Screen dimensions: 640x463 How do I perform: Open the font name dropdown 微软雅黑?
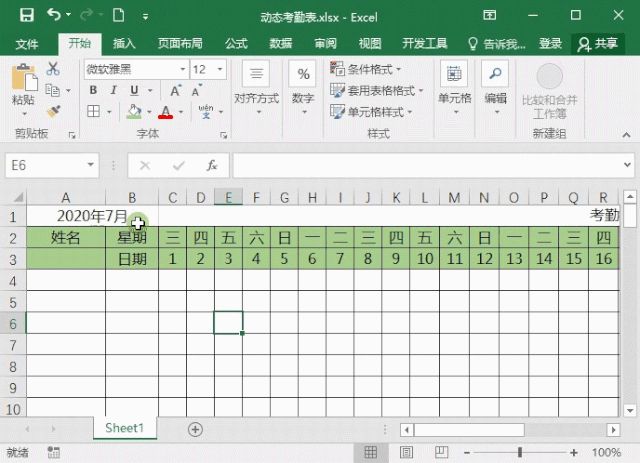181,69
